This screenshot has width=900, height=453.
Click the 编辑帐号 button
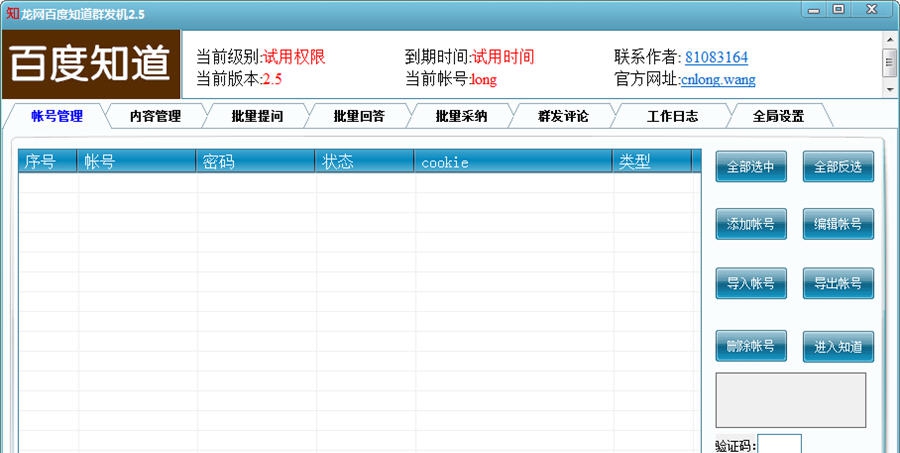click(838, 224)
